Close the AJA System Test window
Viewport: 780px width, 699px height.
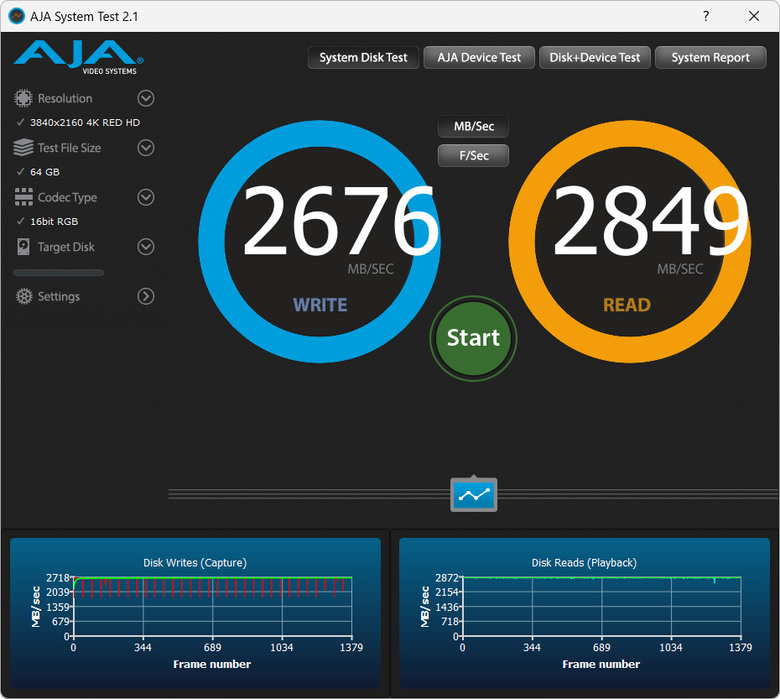[x=754, y=16]
